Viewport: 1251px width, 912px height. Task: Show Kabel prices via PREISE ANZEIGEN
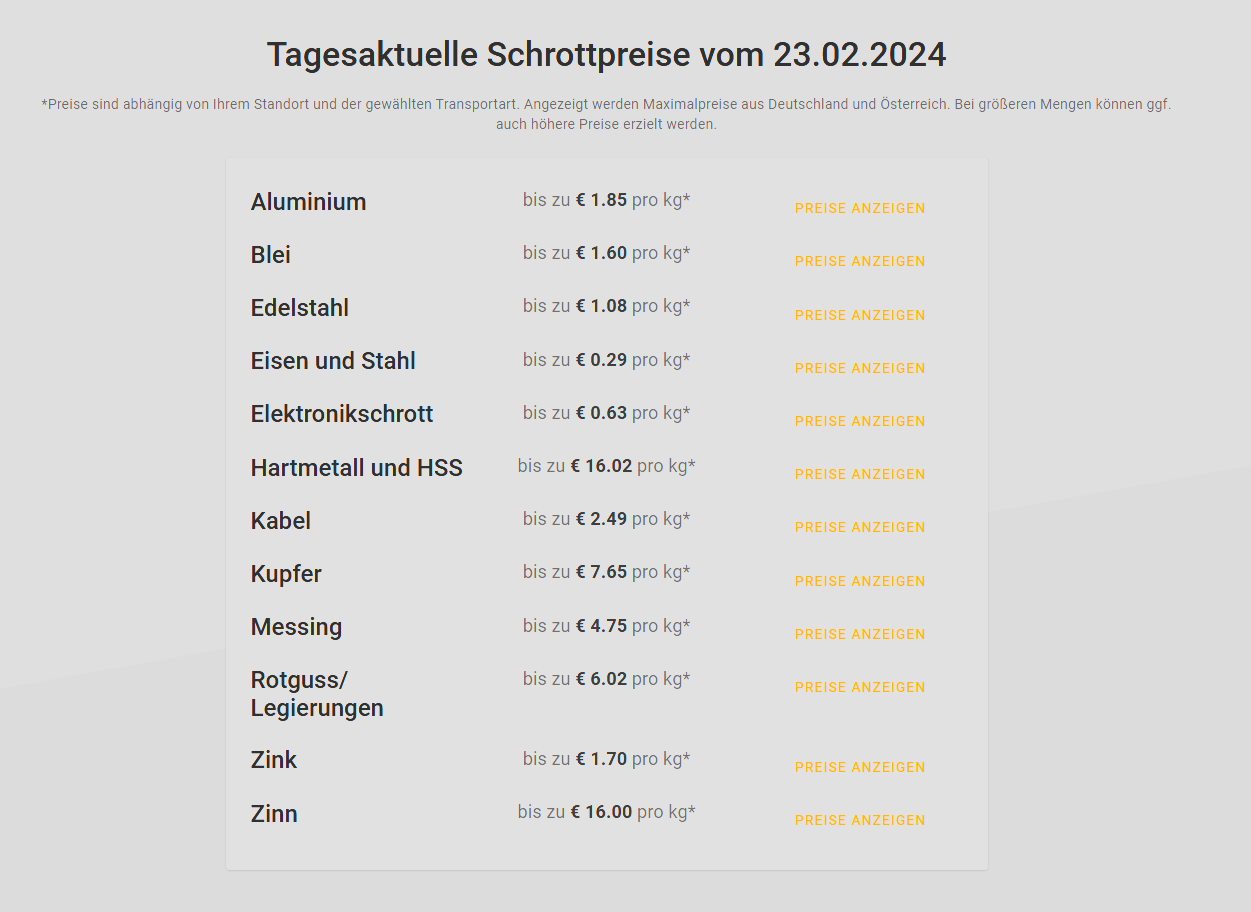click(x=860, y=527)
